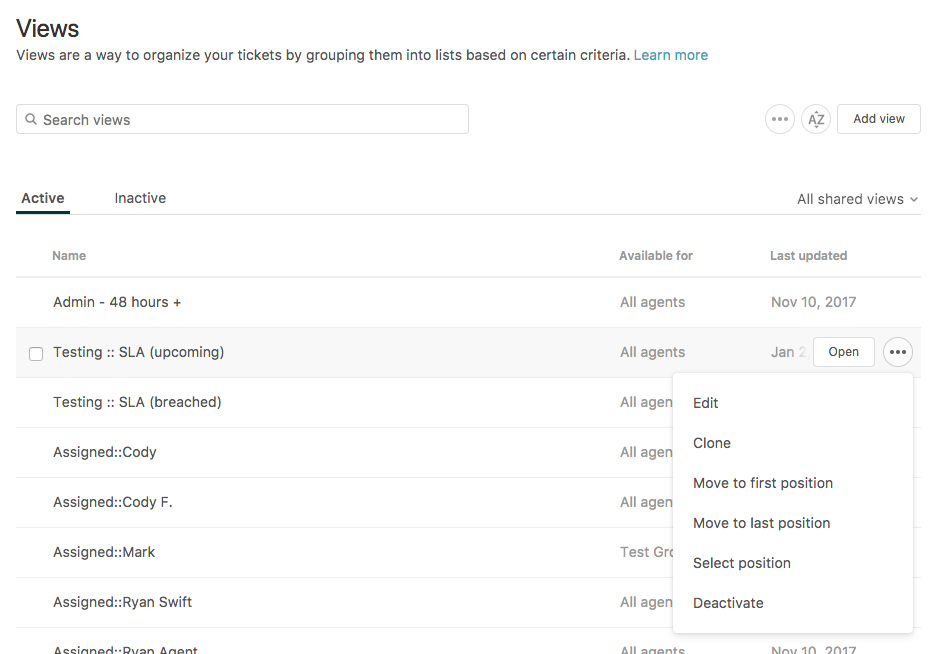Click the search magnifier icon
Image resolution: width=933 pixels, height=654 pixels.
pyautogui.click(x=31, y=120)
